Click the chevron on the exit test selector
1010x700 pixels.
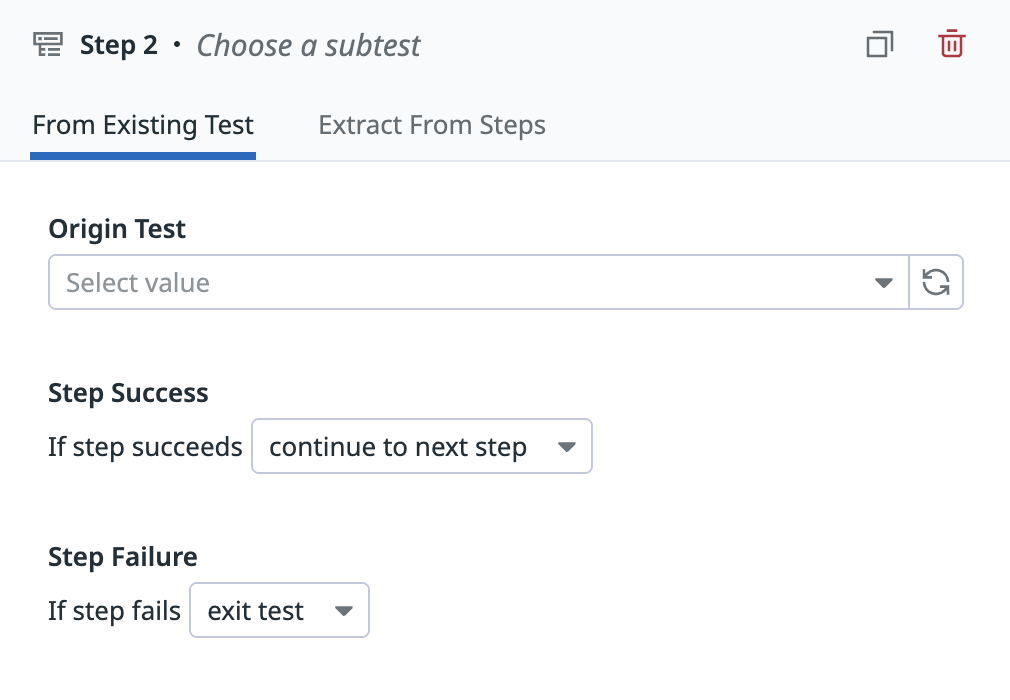(344, 610)
